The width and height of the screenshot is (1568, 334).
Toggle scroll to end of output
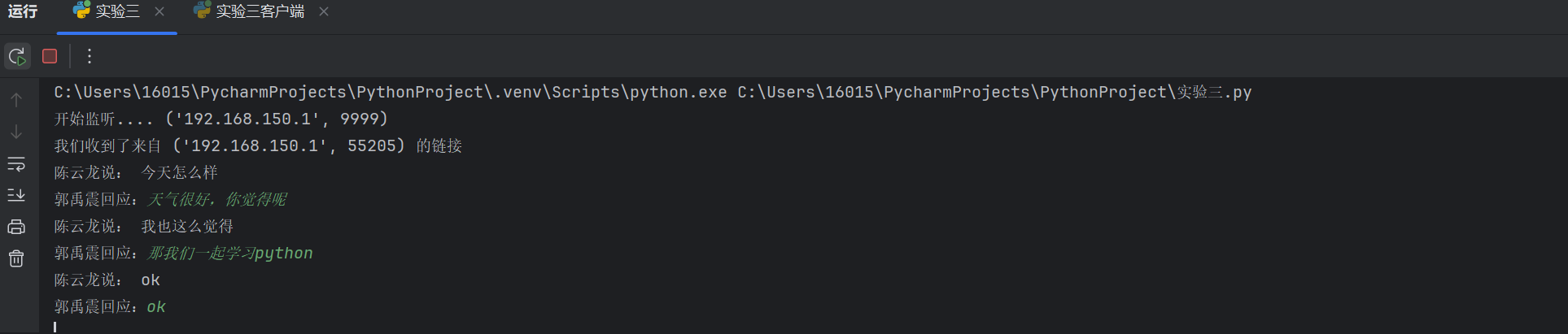tap(16, 195)
